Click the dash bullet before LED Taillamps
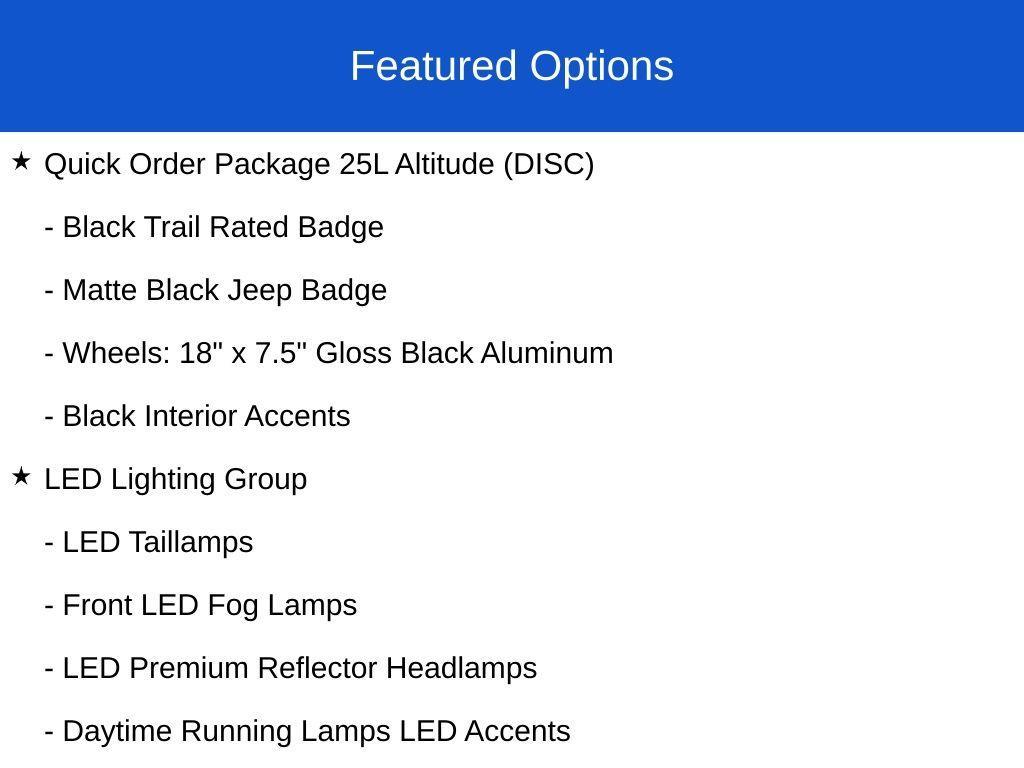1024x768 pixels. tap(49, 542)
